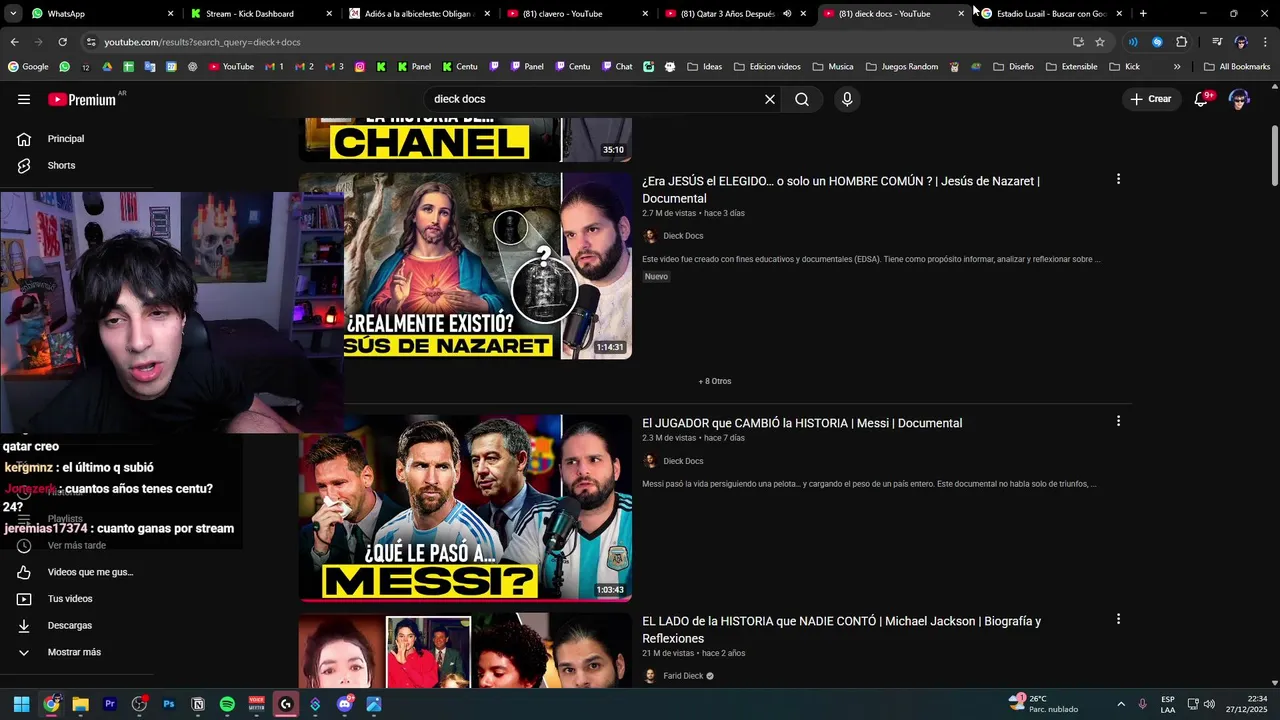Click the Dieck Docs channel under Jesús video
This screenshot has width=1280, height=720.
[683, 236]
